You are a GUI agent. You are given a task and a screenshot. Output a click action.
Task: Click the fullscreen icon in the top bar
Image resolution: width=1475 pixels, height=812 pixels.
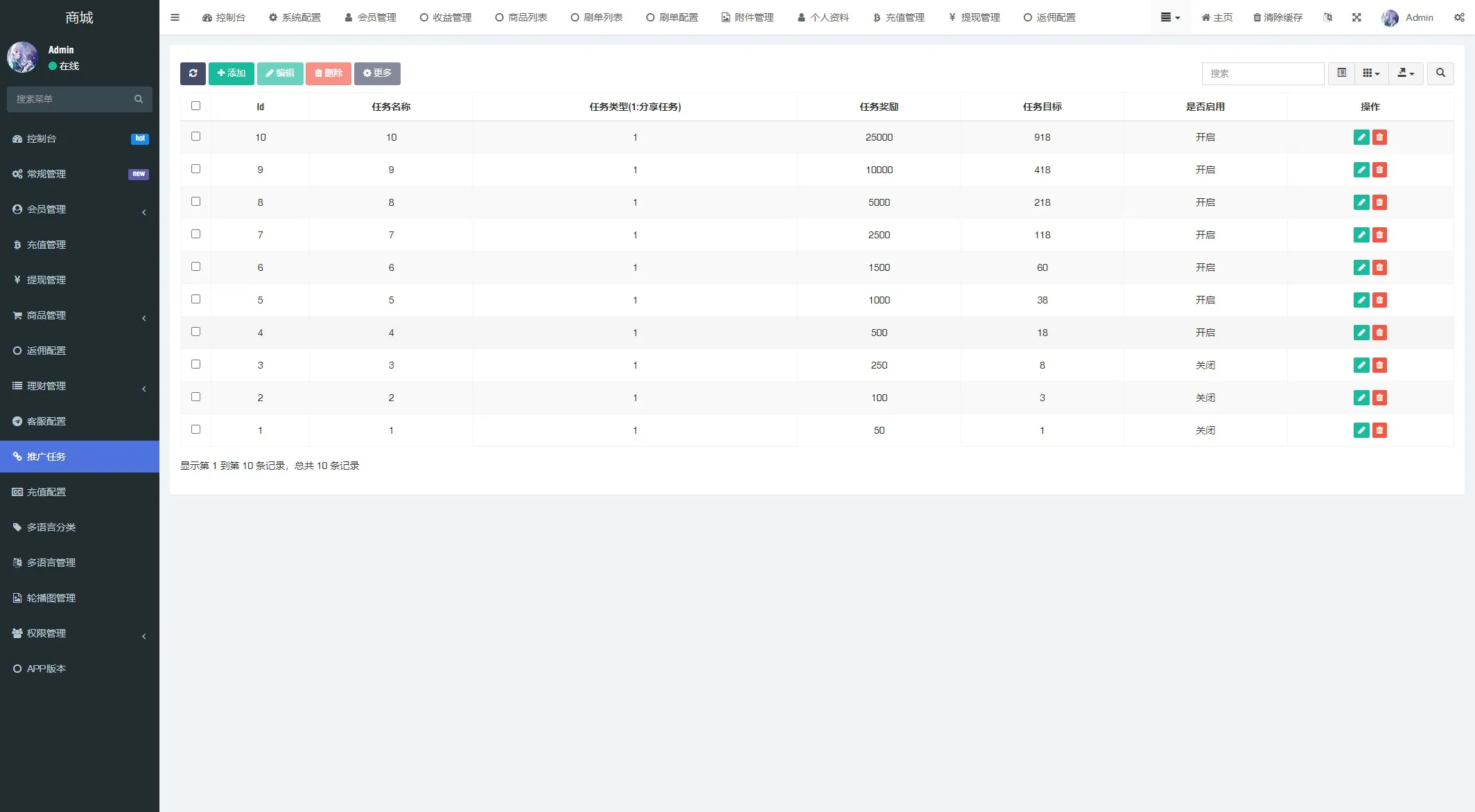pos(1356,17)
